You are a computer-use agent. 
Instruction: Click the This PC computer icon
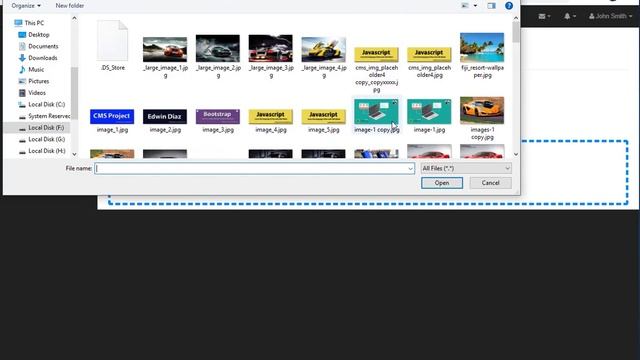(18, 23)
